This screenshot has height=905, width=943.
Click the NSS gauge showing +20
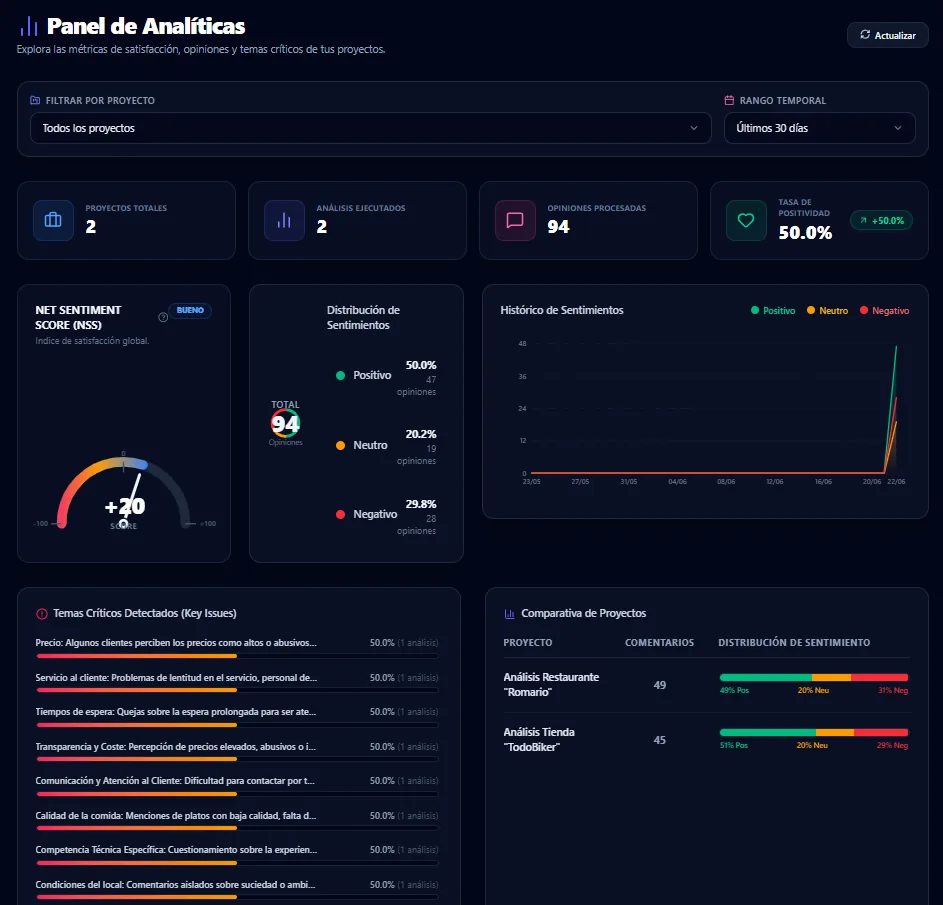pyautogui.click(x=123, y=494)
